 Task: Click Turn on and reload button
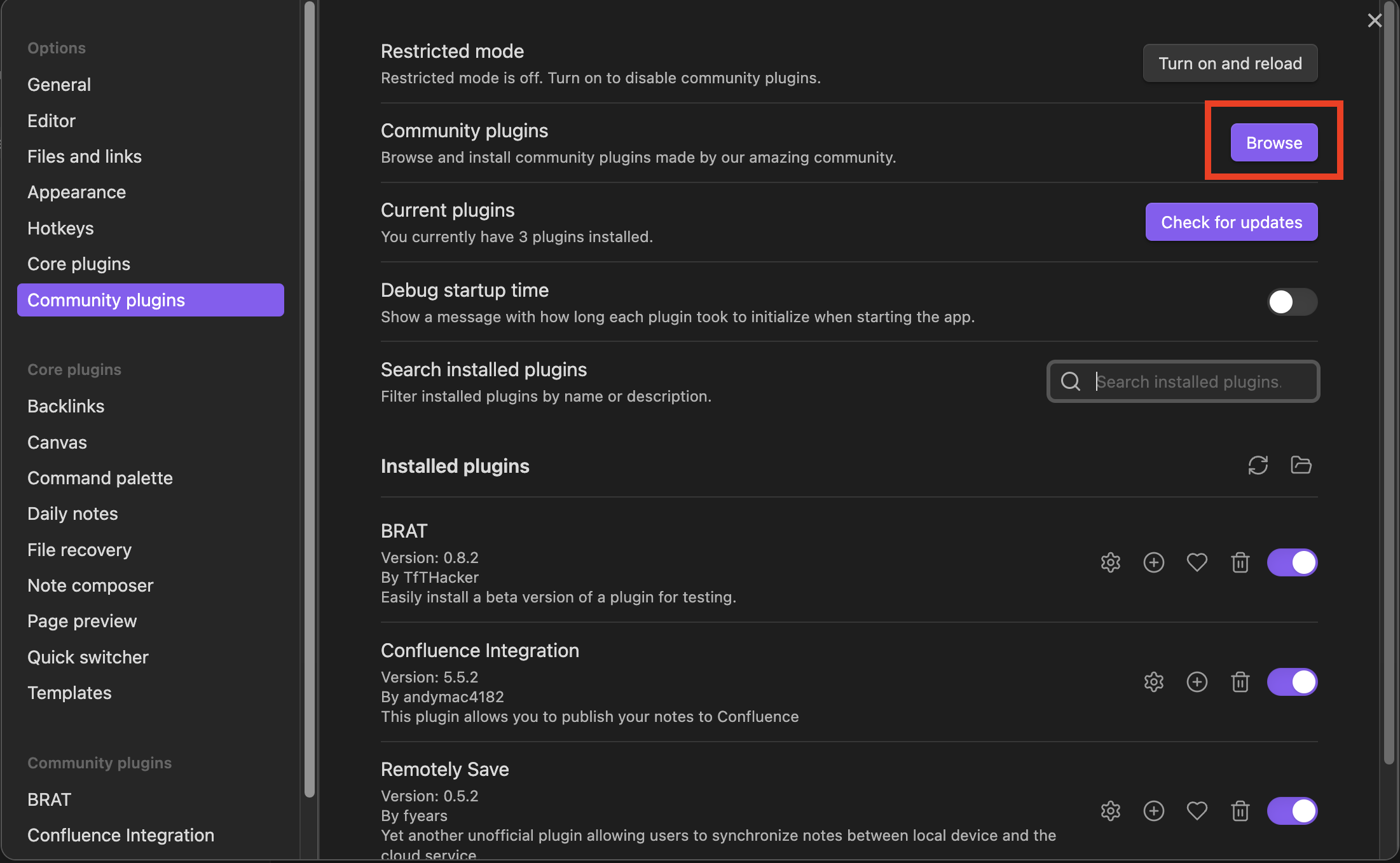(1230, 63)
